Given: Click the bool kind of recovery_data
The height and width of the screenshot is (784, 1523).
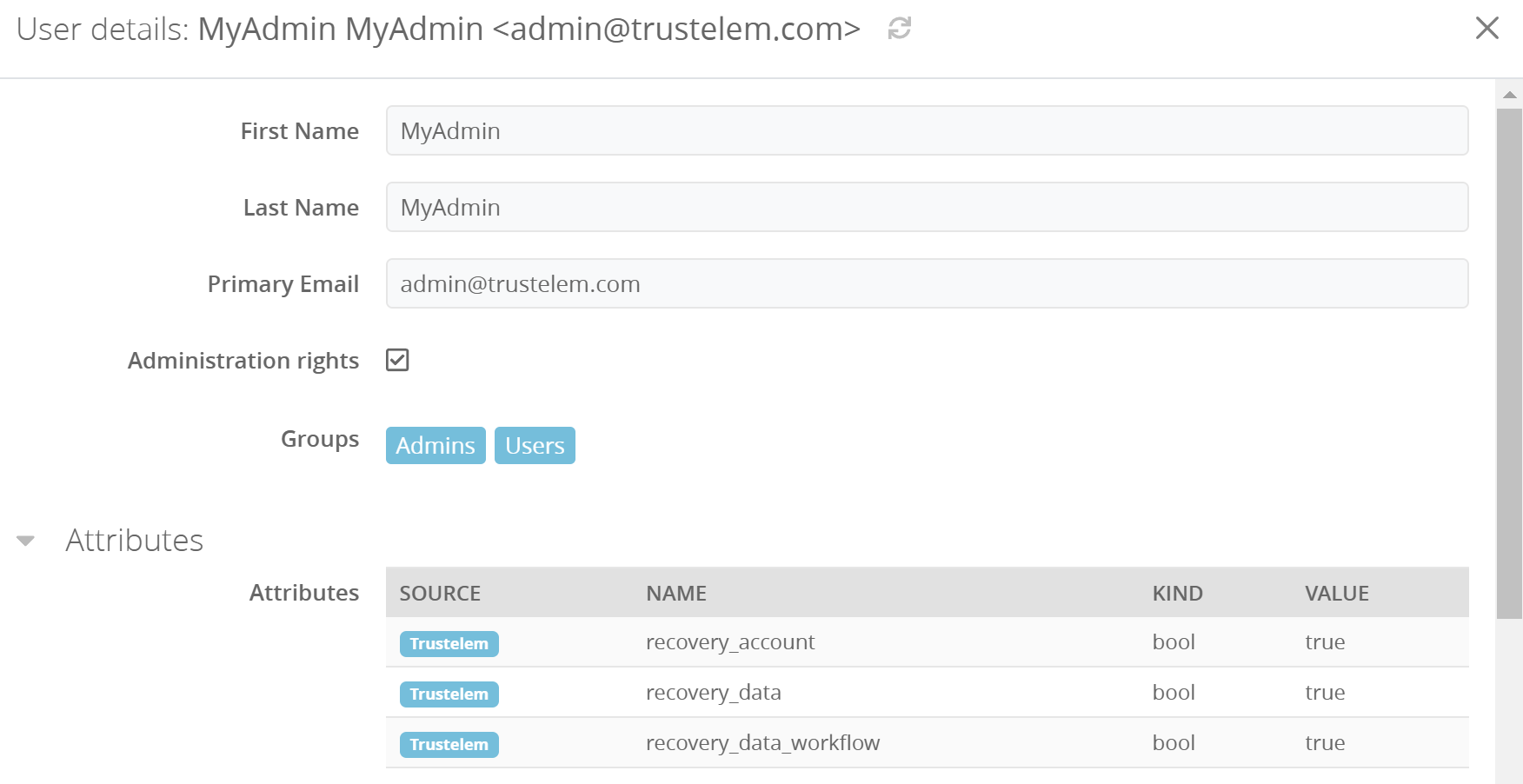Looking at the screenshot, I should pos(1174,693).
